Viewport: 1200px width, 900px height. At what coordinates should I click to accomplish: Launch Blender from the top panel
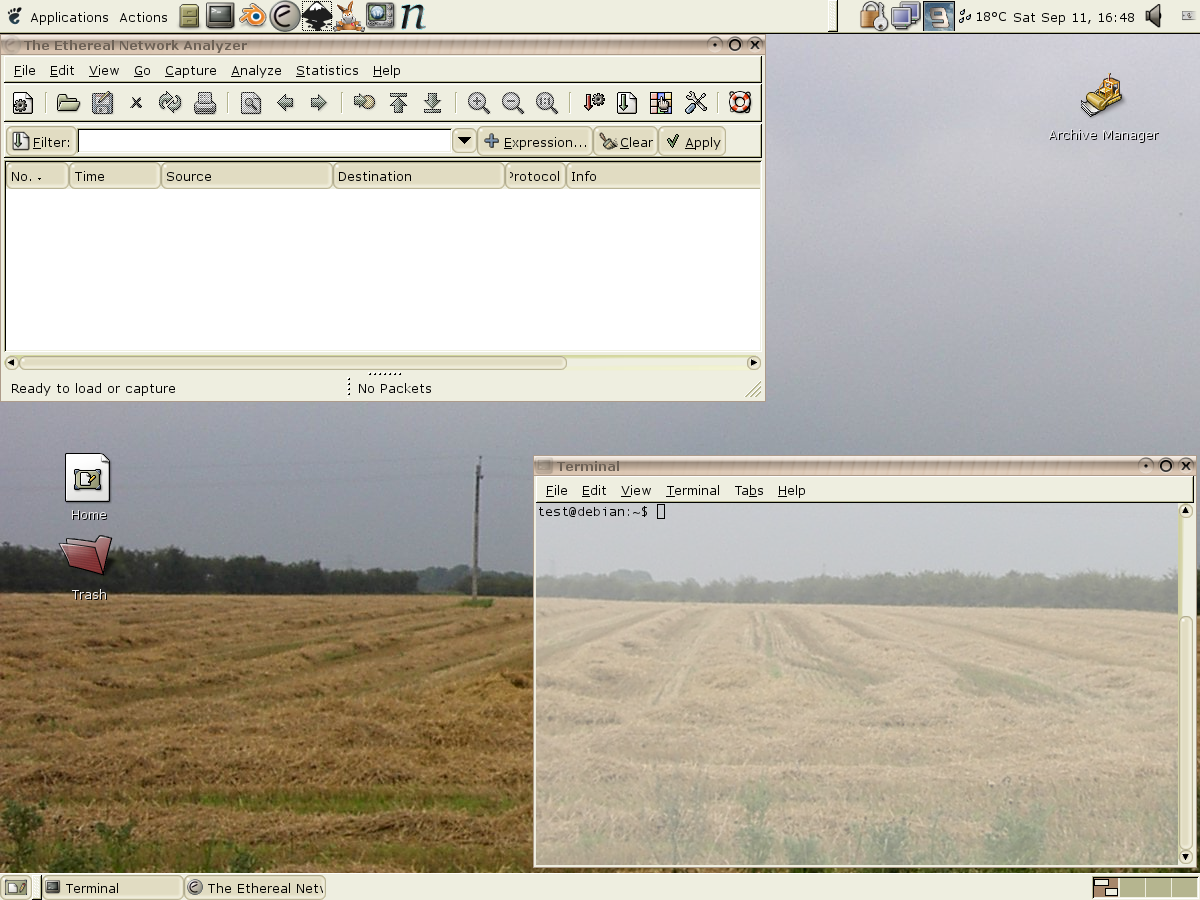[253, 16]
